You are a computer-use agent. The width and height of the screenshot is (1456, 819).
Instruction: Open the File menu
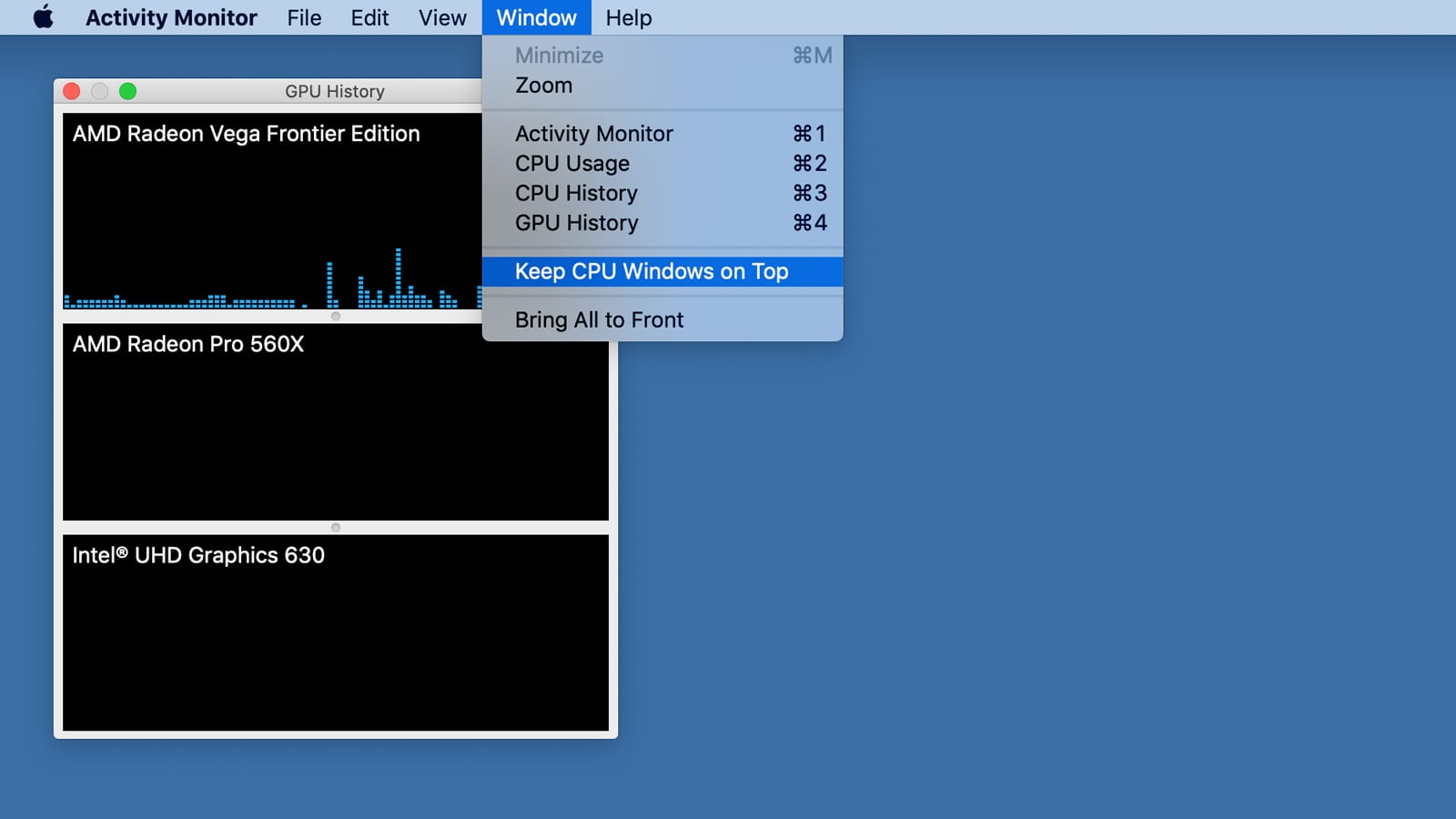[x=304, y=17]
